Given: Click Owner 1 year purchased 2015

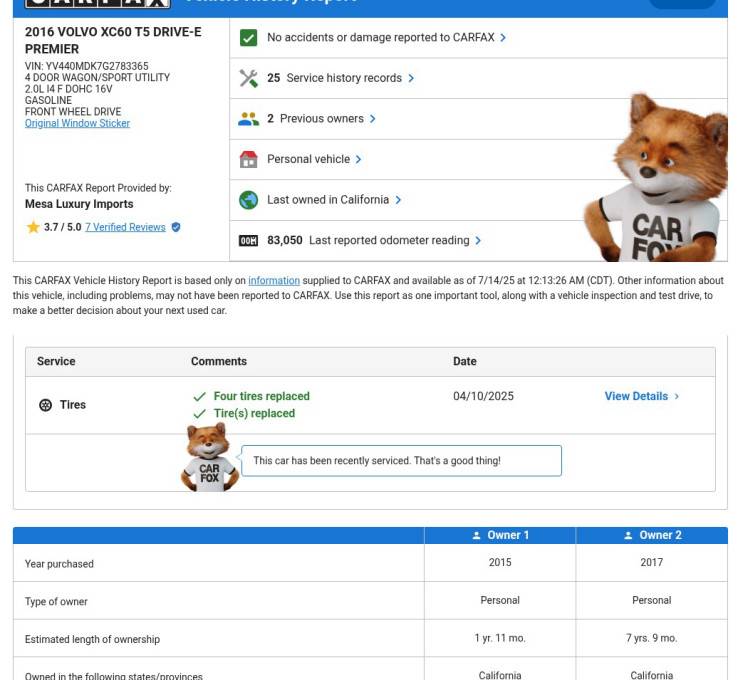Looking at the screenshot, I should tap(500, 562).
